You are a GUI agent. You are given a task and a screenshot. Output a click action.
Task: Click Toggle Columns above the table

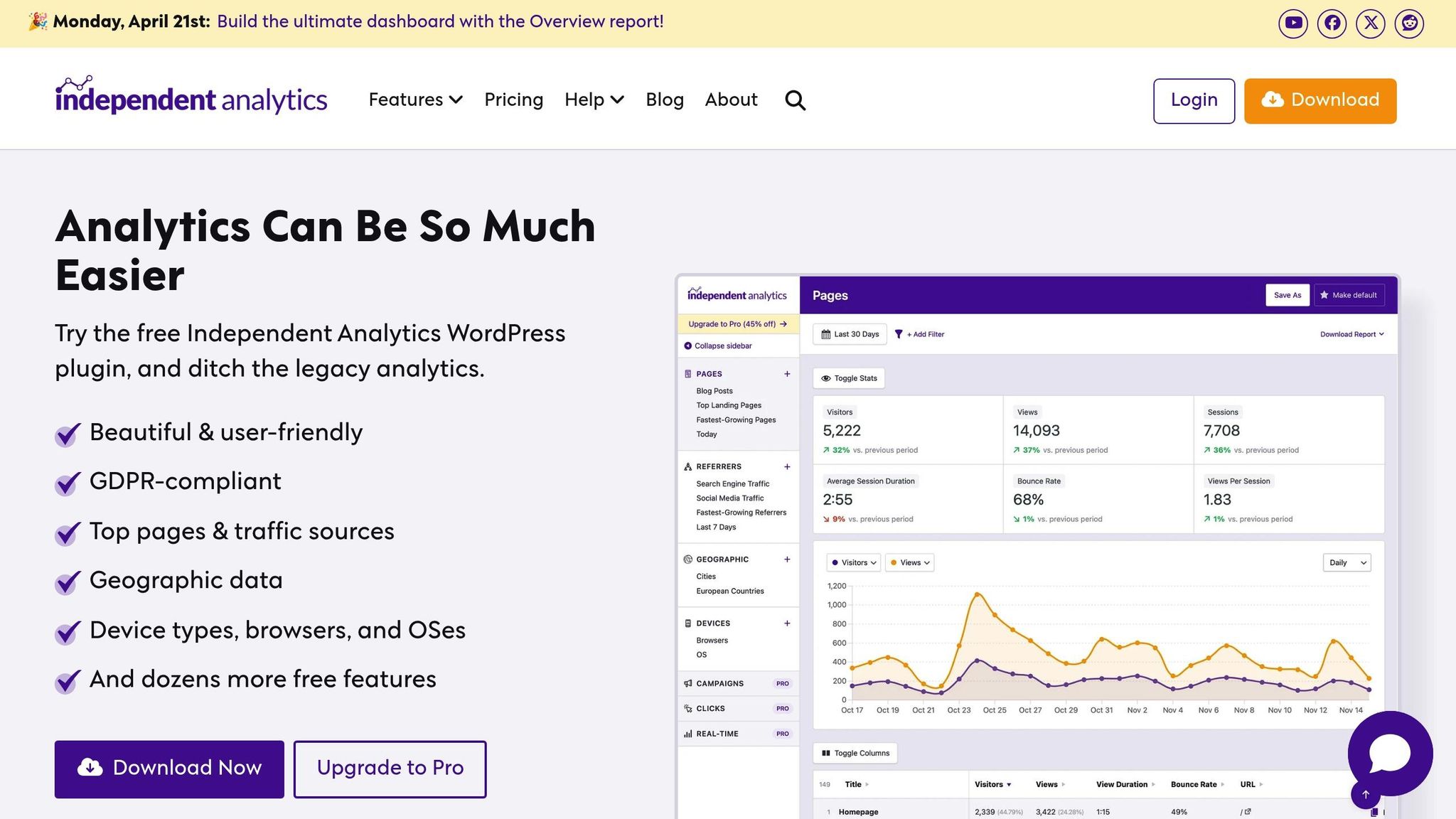pos(855,753)
